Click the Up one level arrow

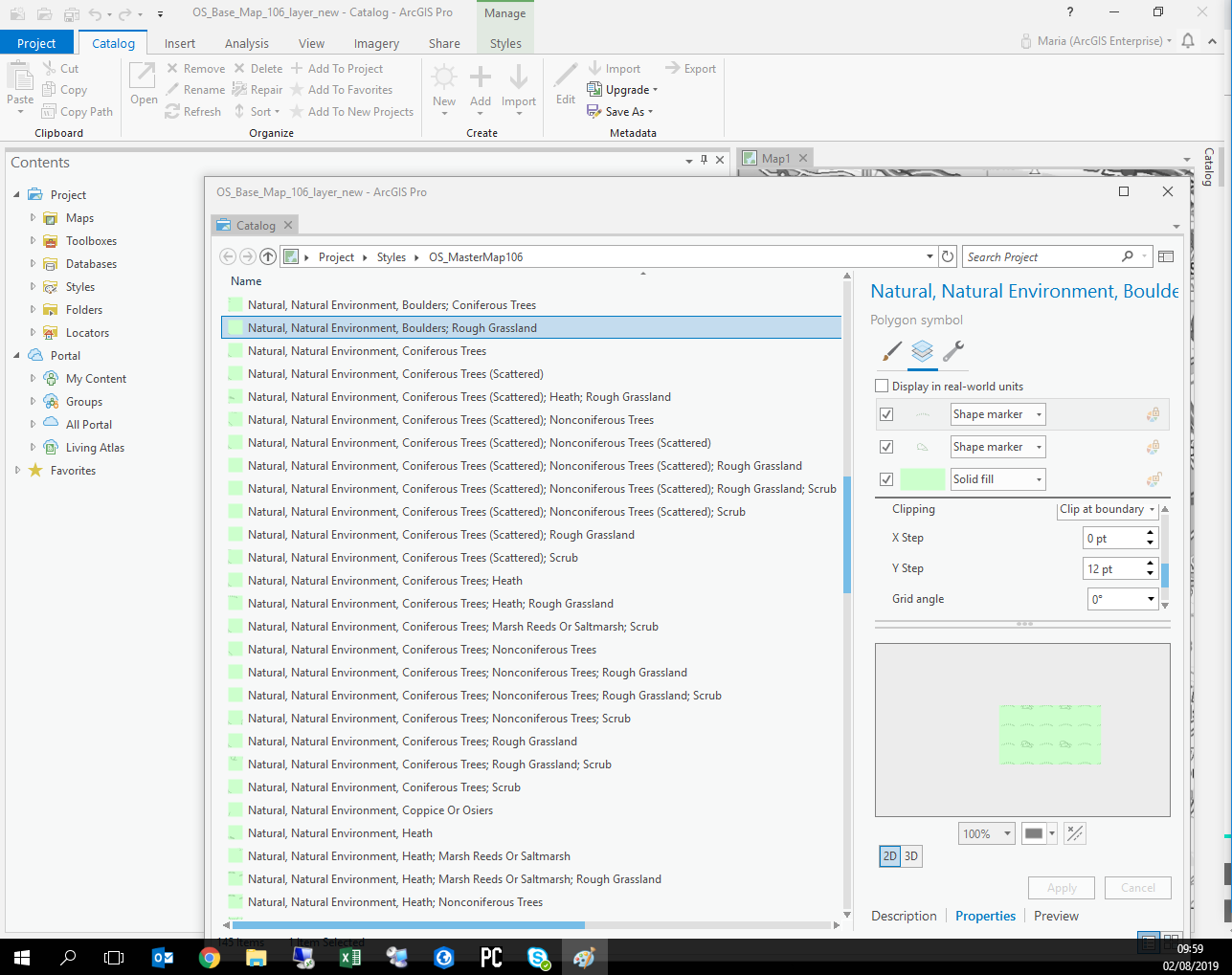[268, 256]
